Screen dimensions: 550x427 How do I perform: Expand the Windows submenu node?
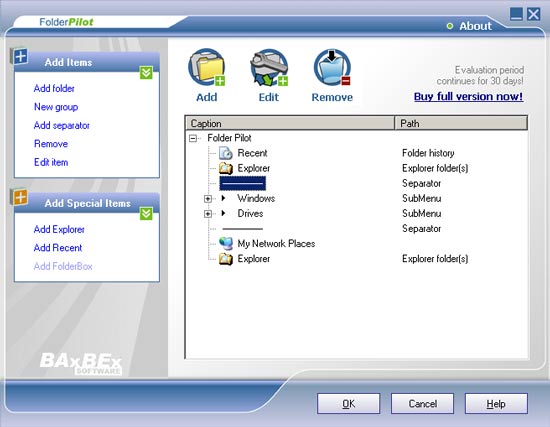[208, 199]
